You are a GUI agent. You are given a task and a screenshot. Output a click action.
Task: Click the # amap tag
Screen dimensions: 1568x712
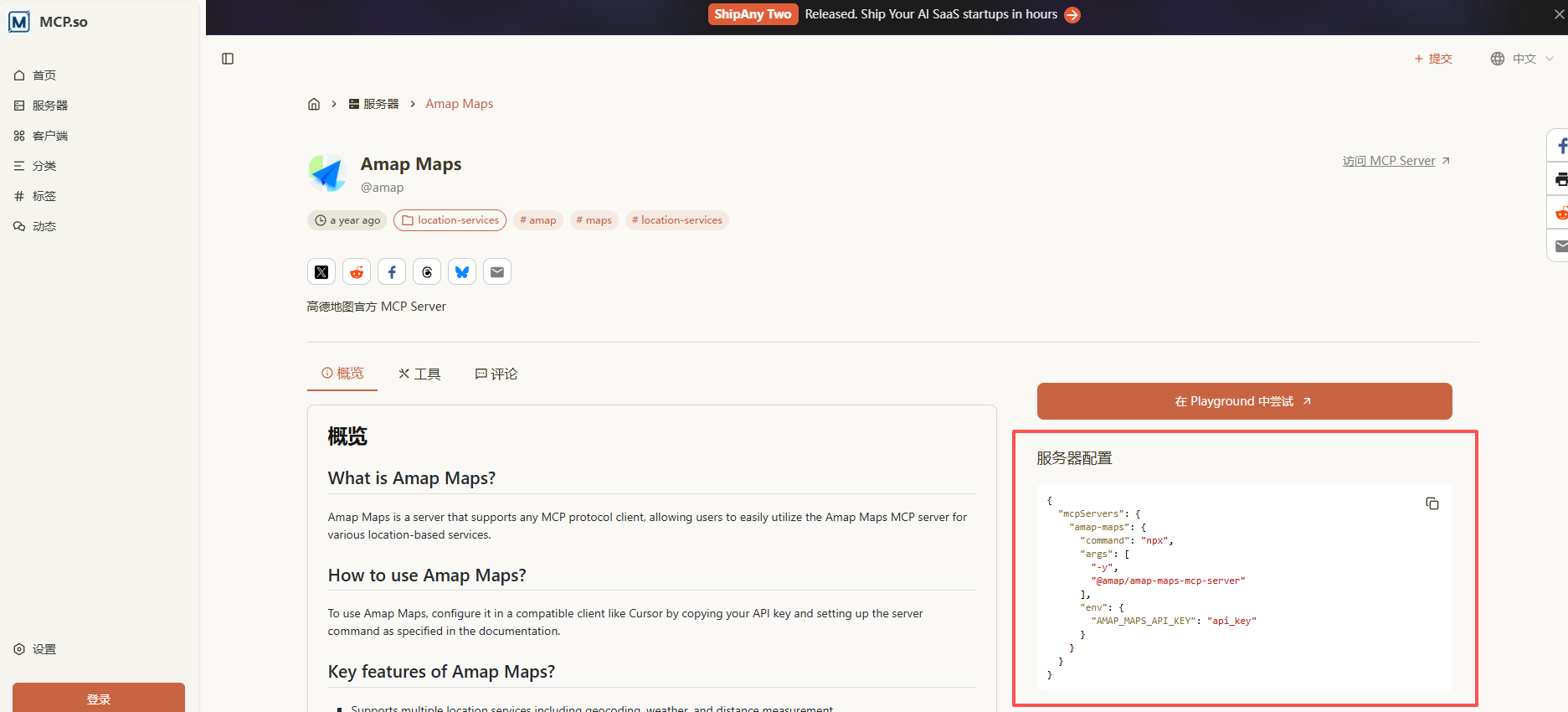(x=538, y=220)
